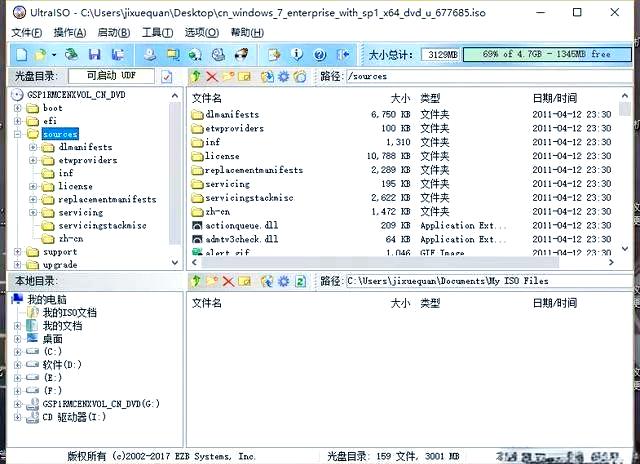Click the Open CD/DVD green disc icon

click(72, 54)
